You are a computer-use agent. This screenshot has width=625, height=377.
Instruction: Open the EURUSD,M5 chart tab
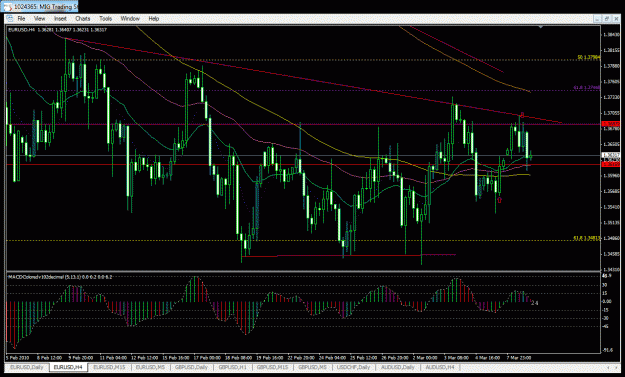tap(151, 367)
